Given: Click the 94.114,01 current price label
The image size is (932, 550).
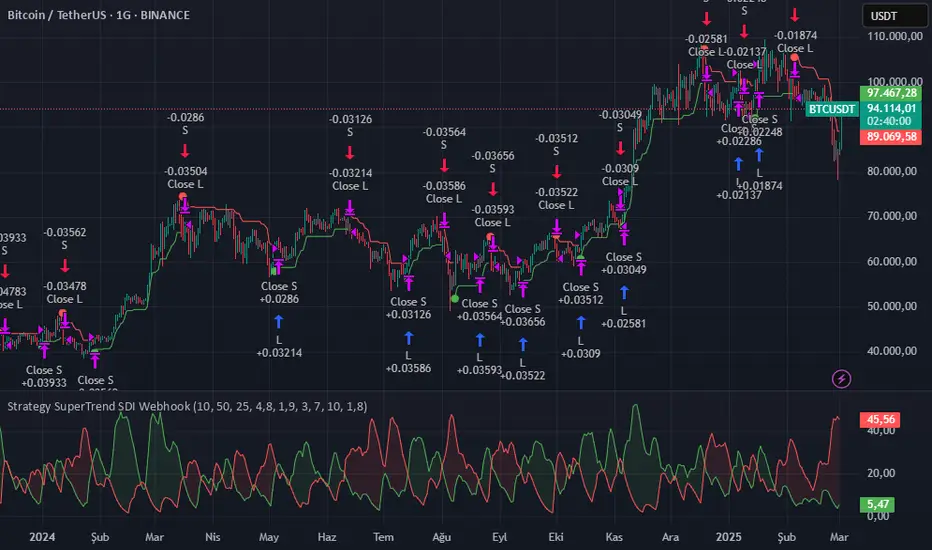Looking at the screenshot, I should (x=890, y=108).
